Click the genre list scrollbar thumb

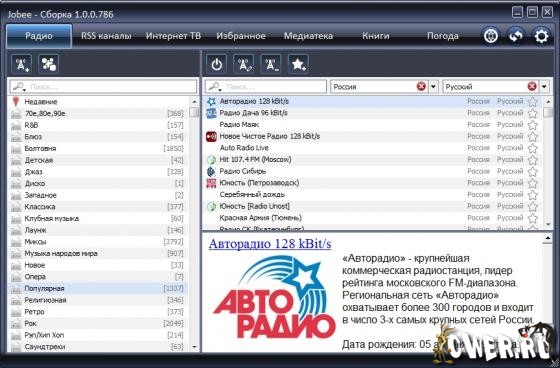pyautogui.click(x=194, y=113)
